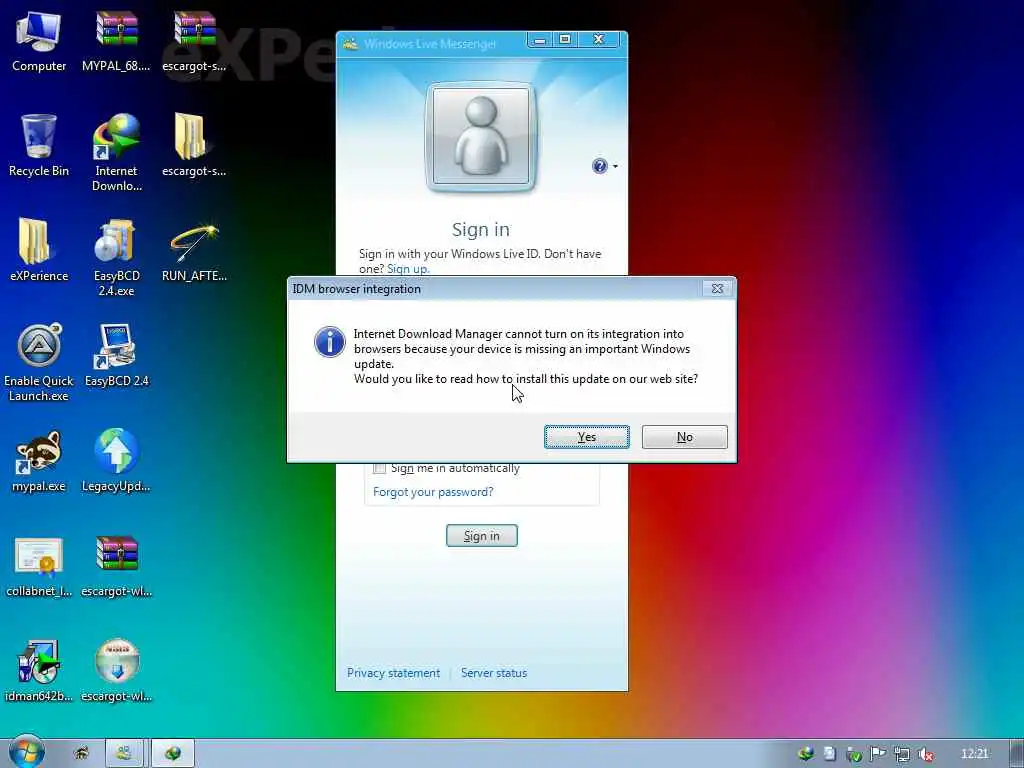Open the 'Sign up.' link

[408, 269]
